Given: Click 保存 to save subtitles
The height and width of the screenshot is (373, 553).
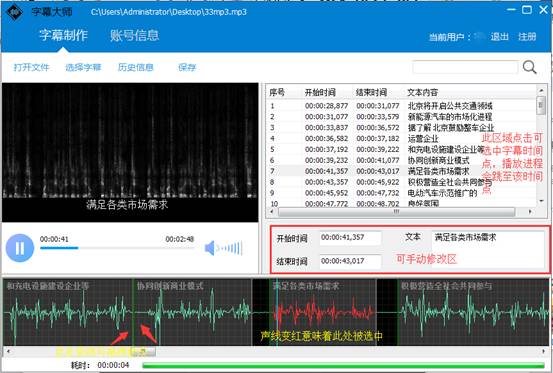Looking at the screenshot, I should click(187, 67).
